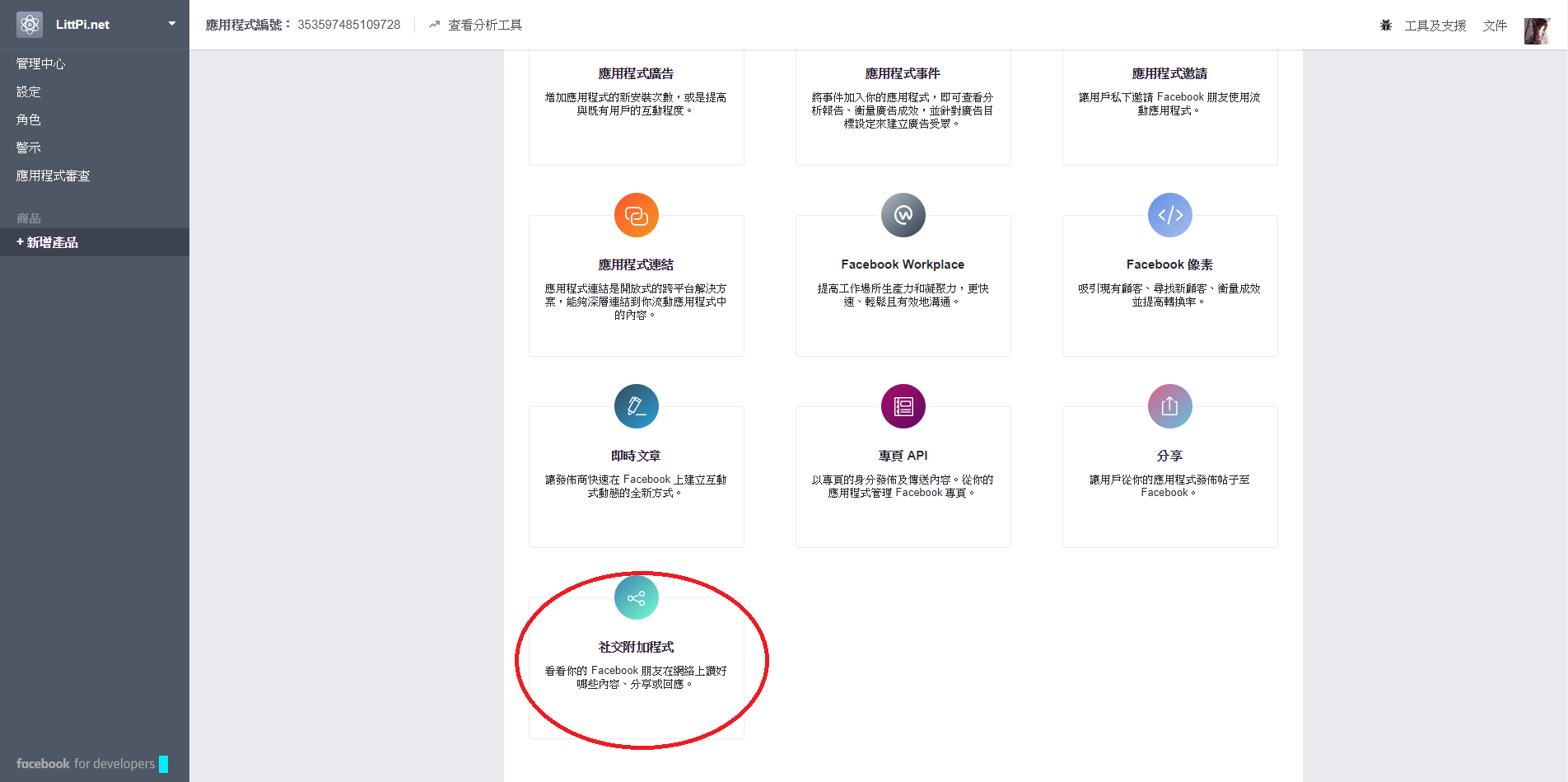Open 工具及支援 menu
Viewport: 1568px width, 782px height.
(x=1435, y=26)
